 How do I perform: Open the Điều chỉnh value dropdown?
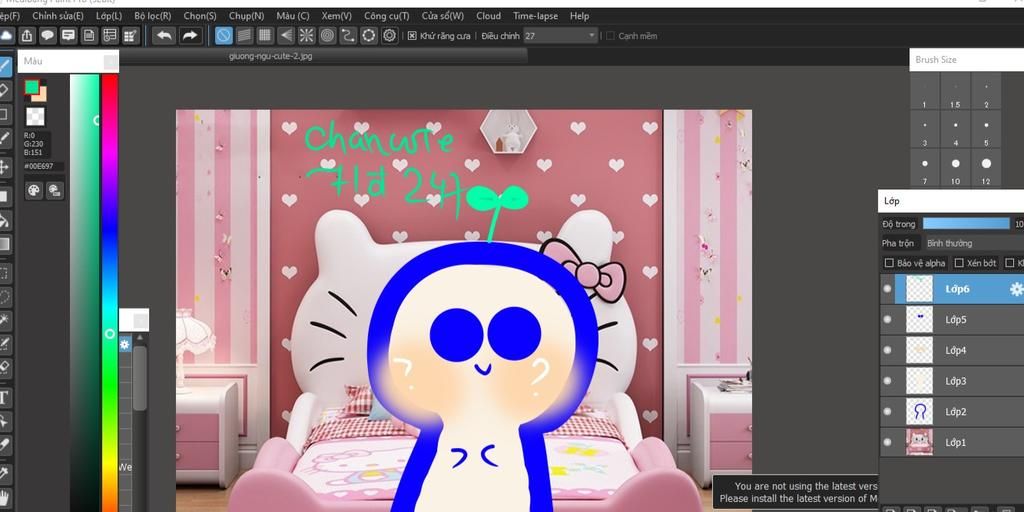point(560,36)
